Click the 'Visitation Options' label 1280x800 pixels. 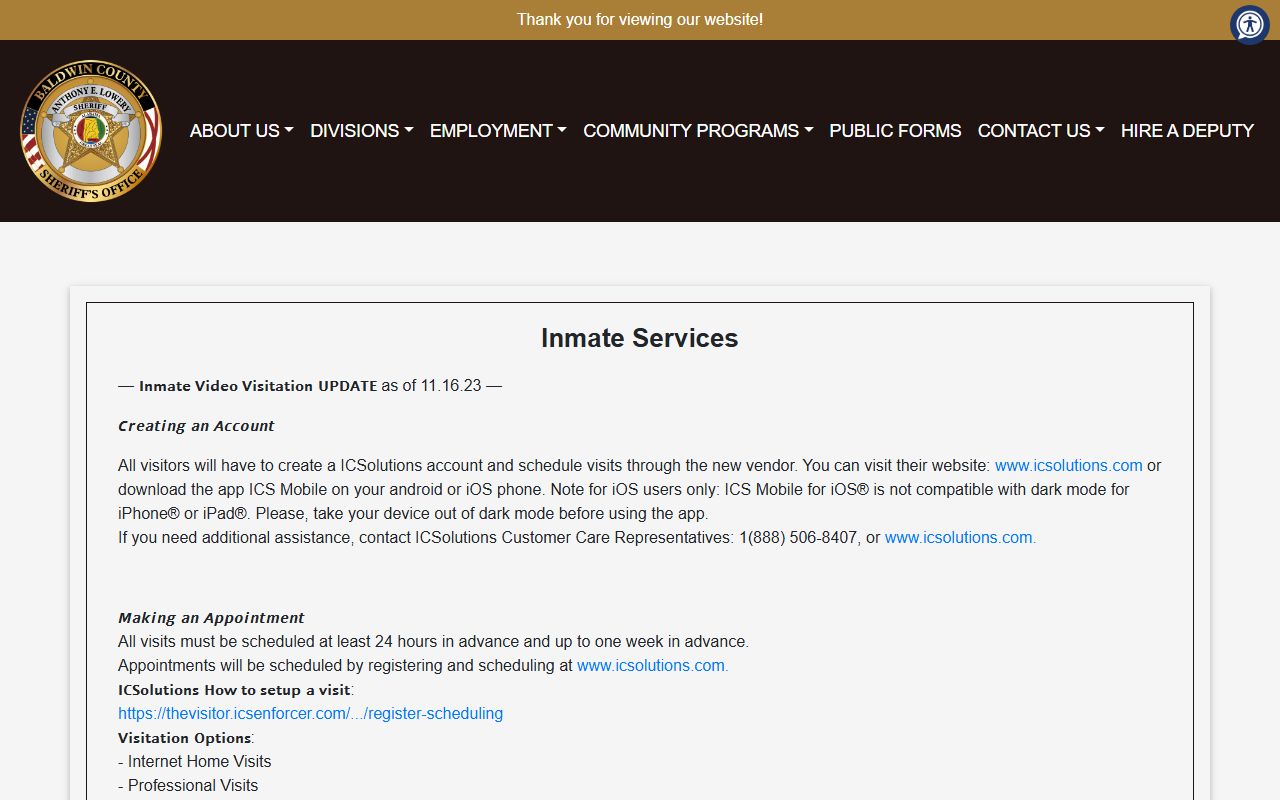(185, 738)
